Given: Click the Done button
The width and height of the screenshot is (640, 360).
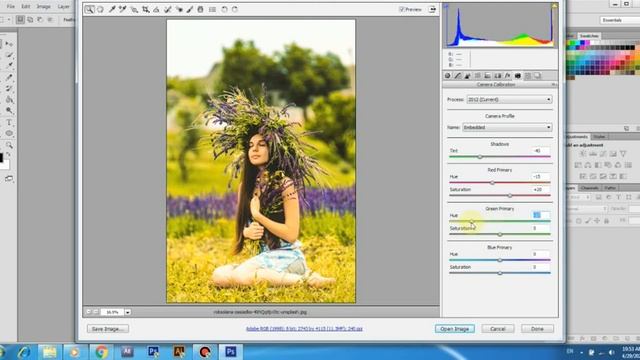Looking at the screenshot, I should coord(537,329).
